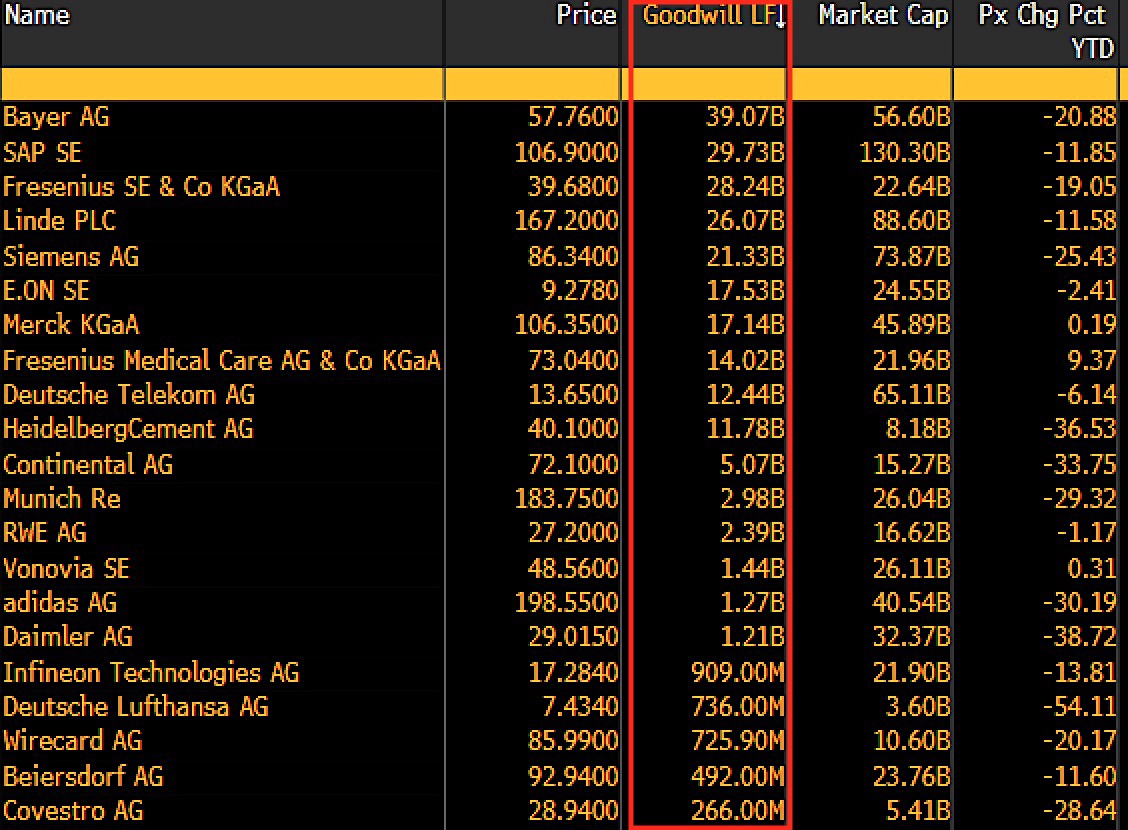Click Vonovia SE YTD change 0.31
This screenshot has width=1128, height=830.
click(1091, 568)
